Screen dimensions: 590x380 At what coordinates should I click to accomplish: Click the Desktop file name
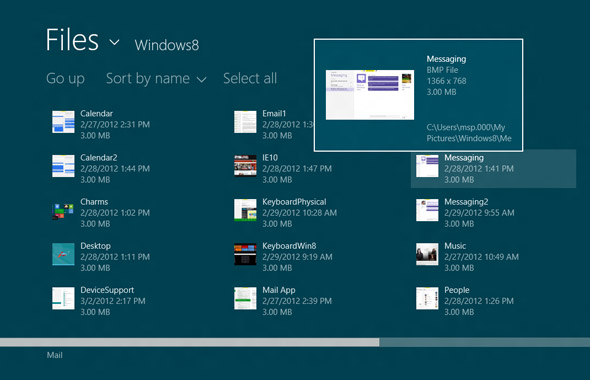click(x=95, y=246)
